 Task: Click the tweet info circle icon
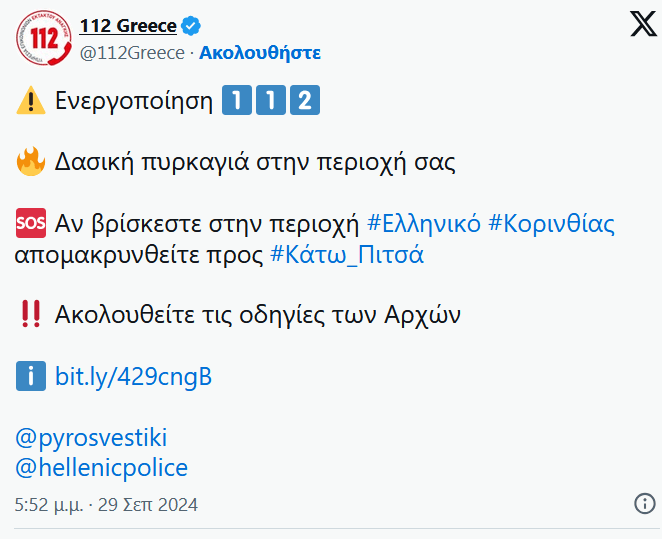click(644, 503)
